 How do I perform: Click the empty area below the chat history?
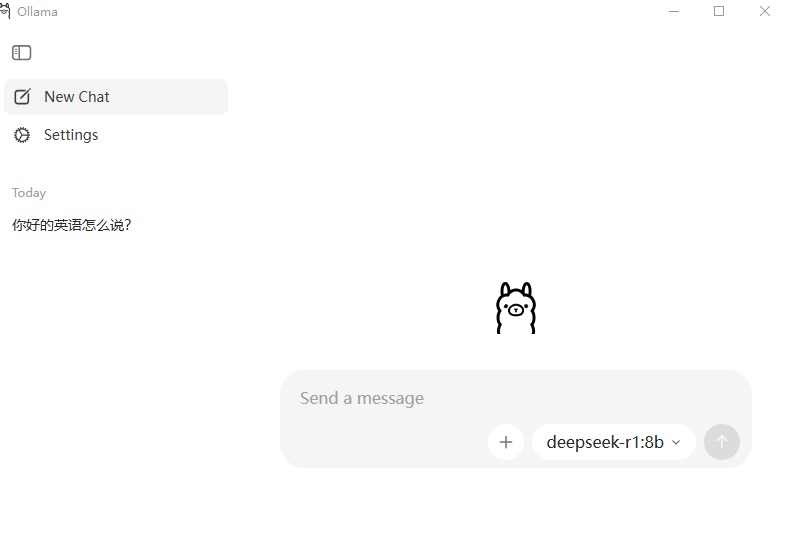click(x=116, y=392)
